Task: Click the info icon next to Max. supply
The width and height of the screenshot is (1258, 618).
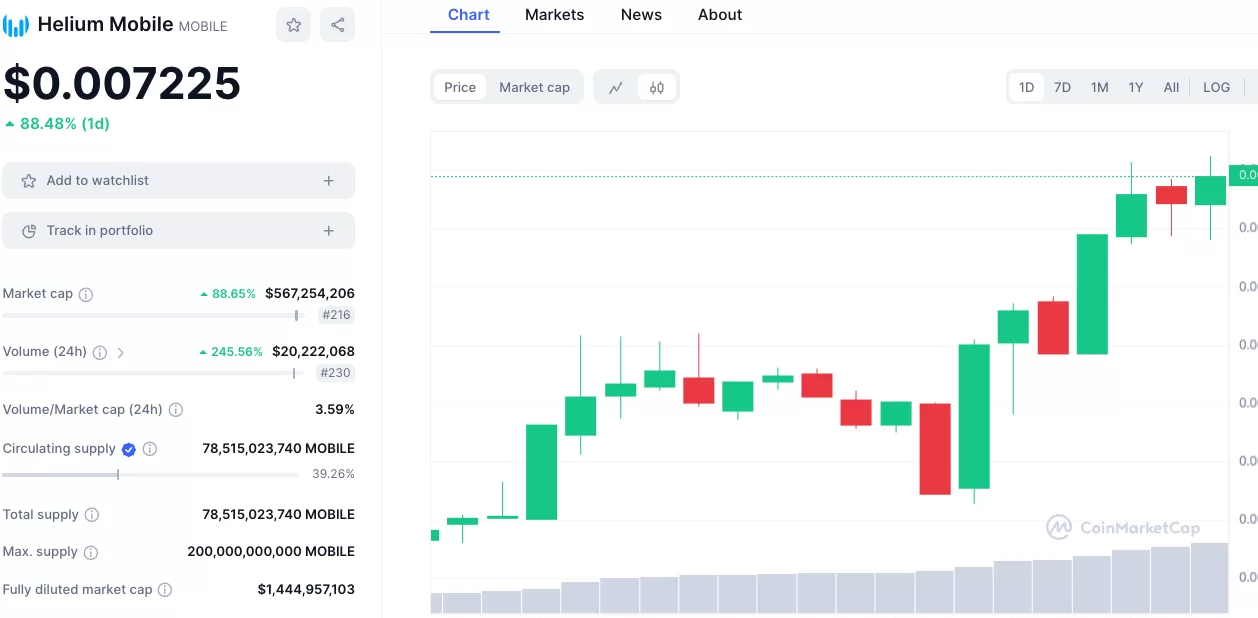Action: tap(91, 552)
